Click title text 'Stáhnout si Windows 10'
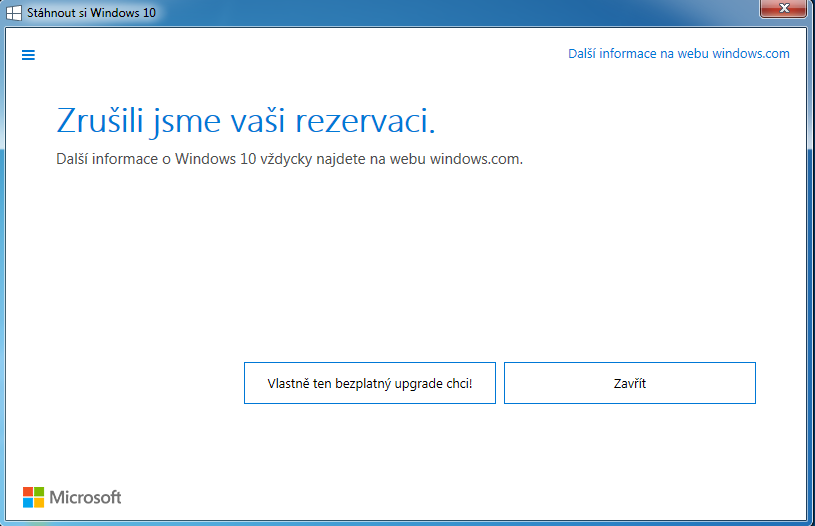 (91, 13)
